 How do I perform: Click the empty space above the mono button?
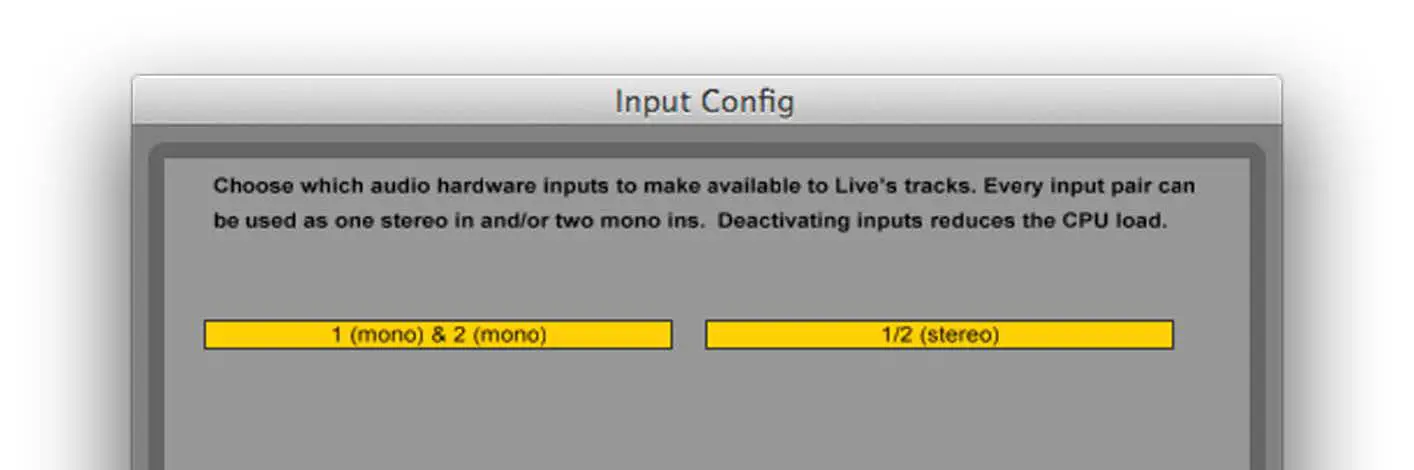(x=438, y=280)
